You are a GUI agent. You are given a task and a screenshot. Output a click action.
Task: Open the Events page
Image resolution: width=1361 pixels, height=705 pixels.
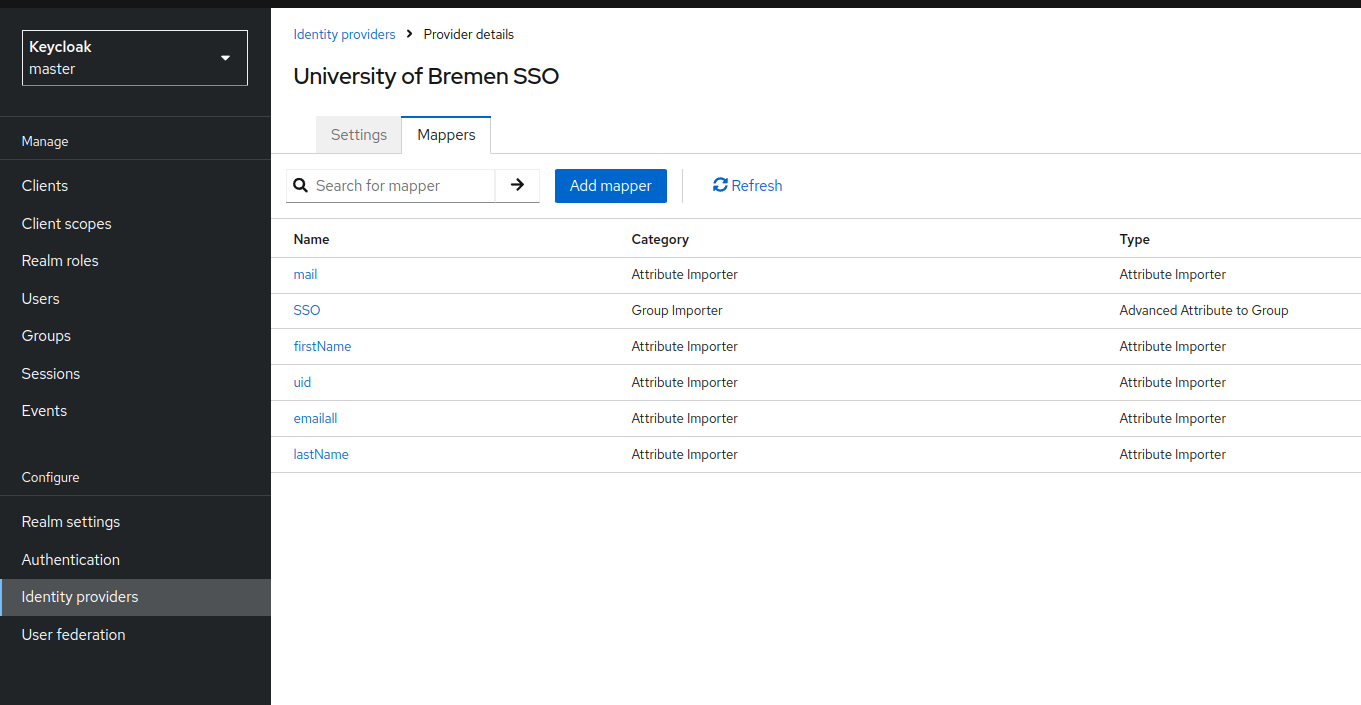point(135,411)
